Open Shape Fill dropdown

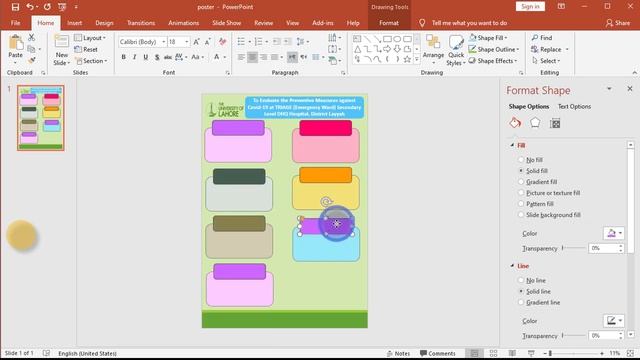point(488,38)
